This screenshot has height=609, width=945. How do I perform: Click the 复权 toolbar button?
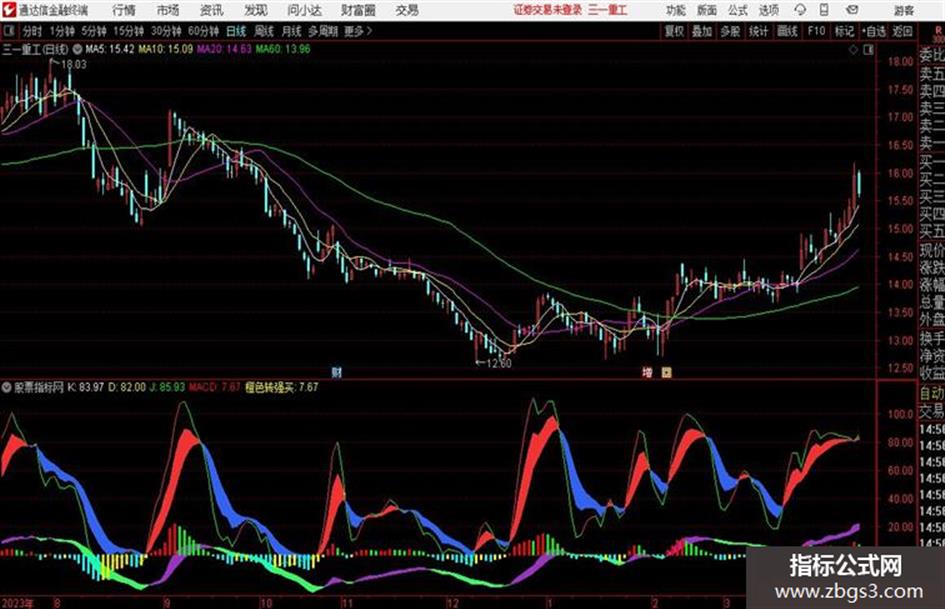click(x=674, y=31)
